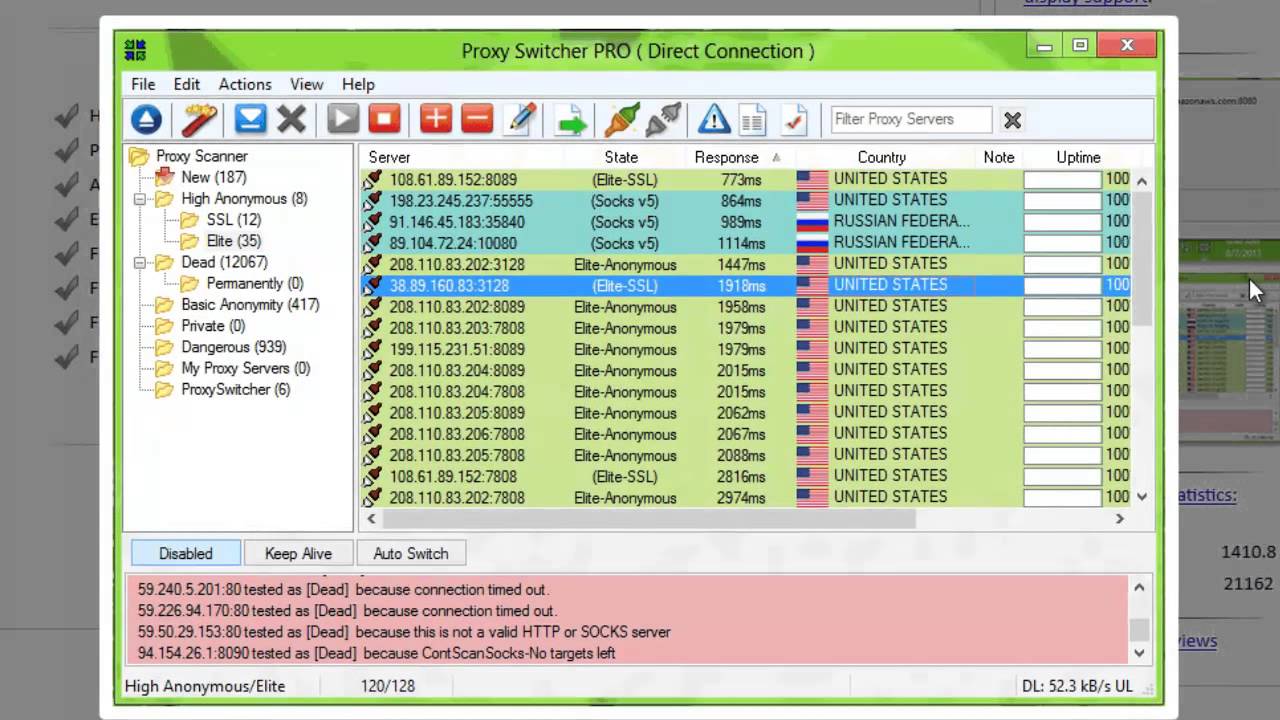Select the Auto Switch mode button
Image resolution: width=1280 pixels, height=720 pixels.
tap(411, 553)
